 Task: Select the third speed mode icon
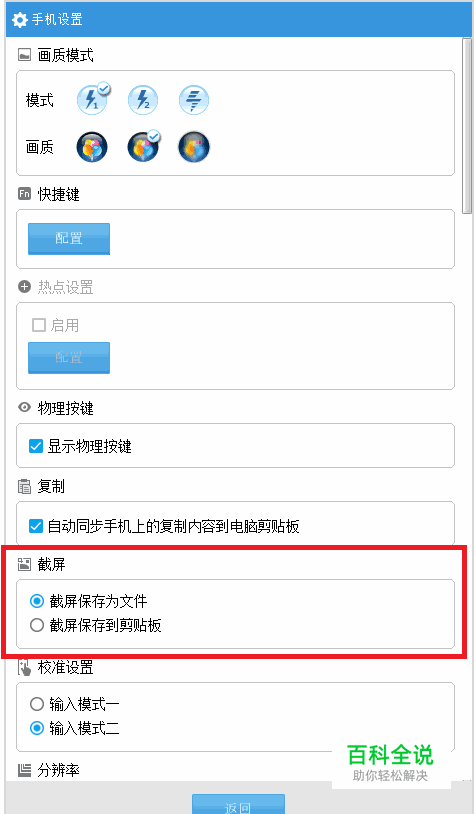194,100
